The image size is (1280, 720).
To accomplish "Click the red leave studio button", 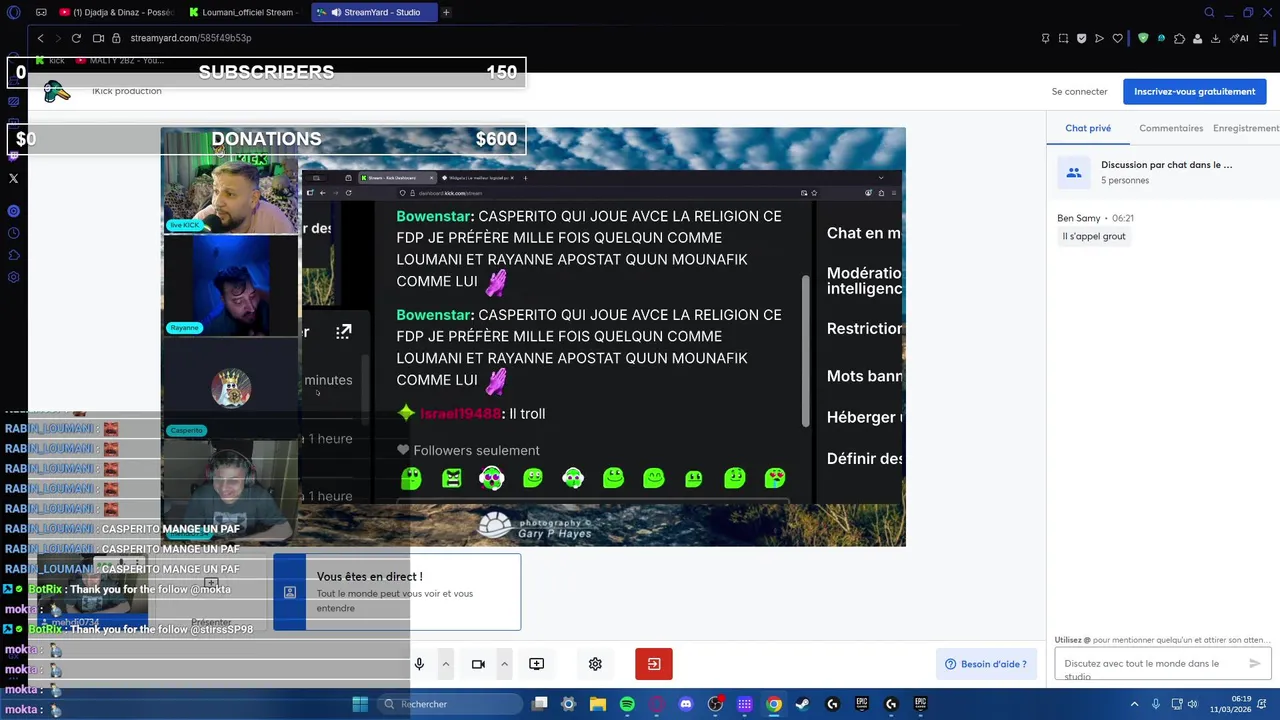I will click(654, 664).
